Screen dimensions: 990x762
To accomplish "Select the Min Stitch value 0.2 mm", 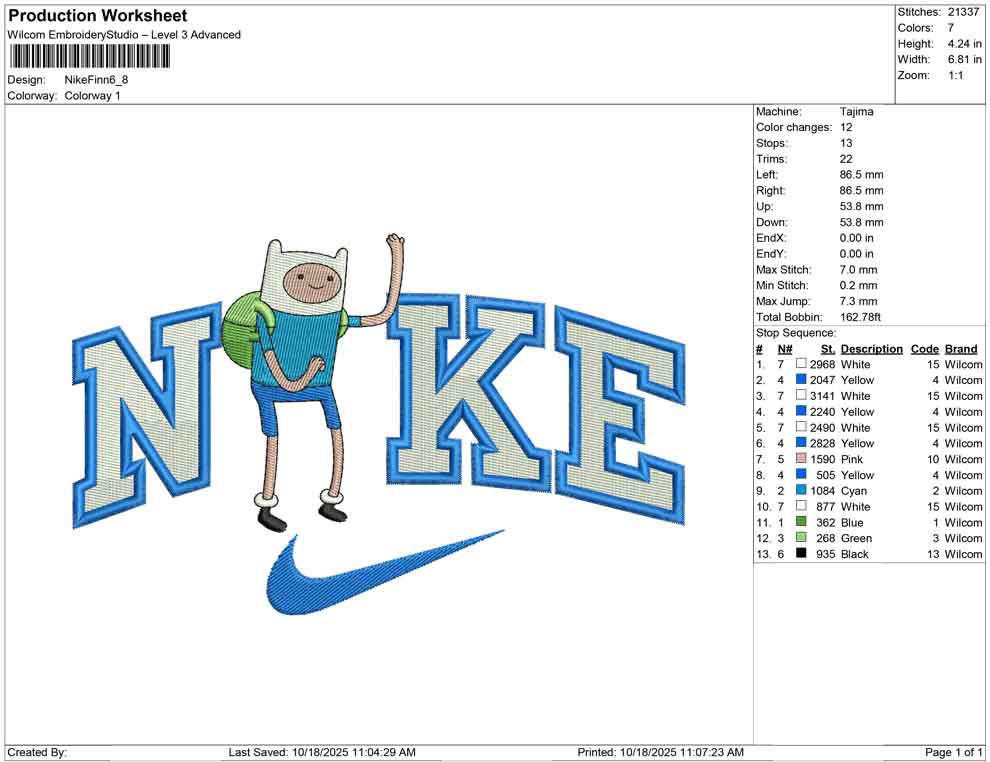I will tap(858, 285).
